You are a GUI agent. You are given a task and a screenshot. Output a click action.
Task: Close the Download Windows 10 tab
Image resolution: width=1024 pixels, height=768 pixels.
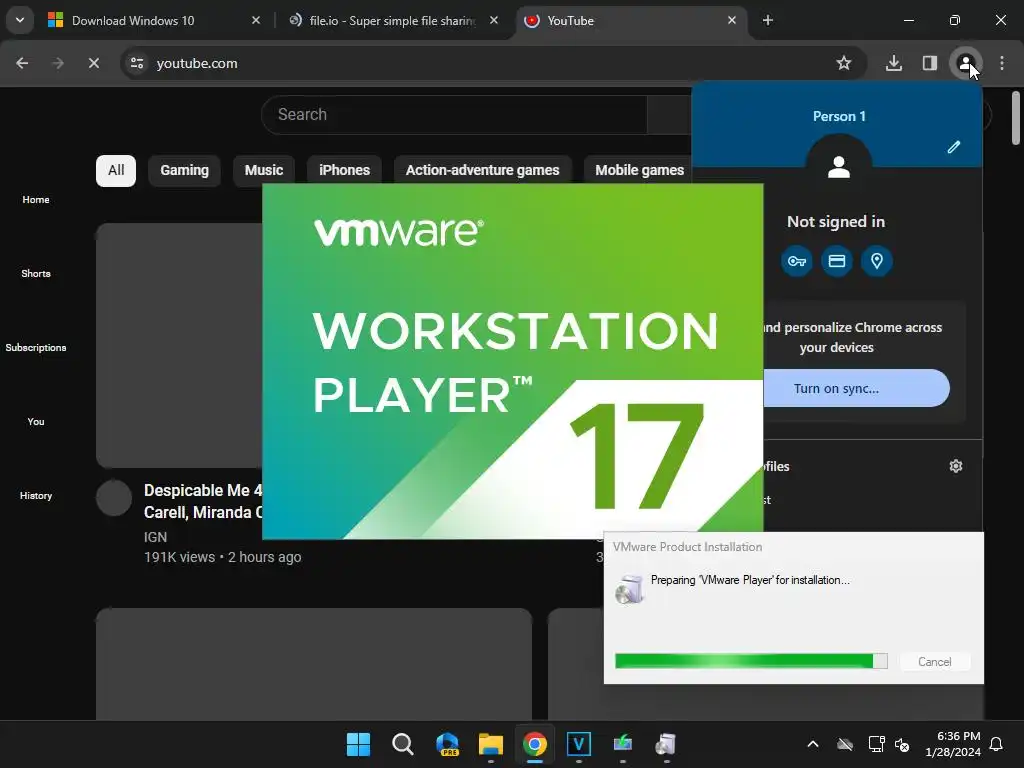tap(256, 20)
